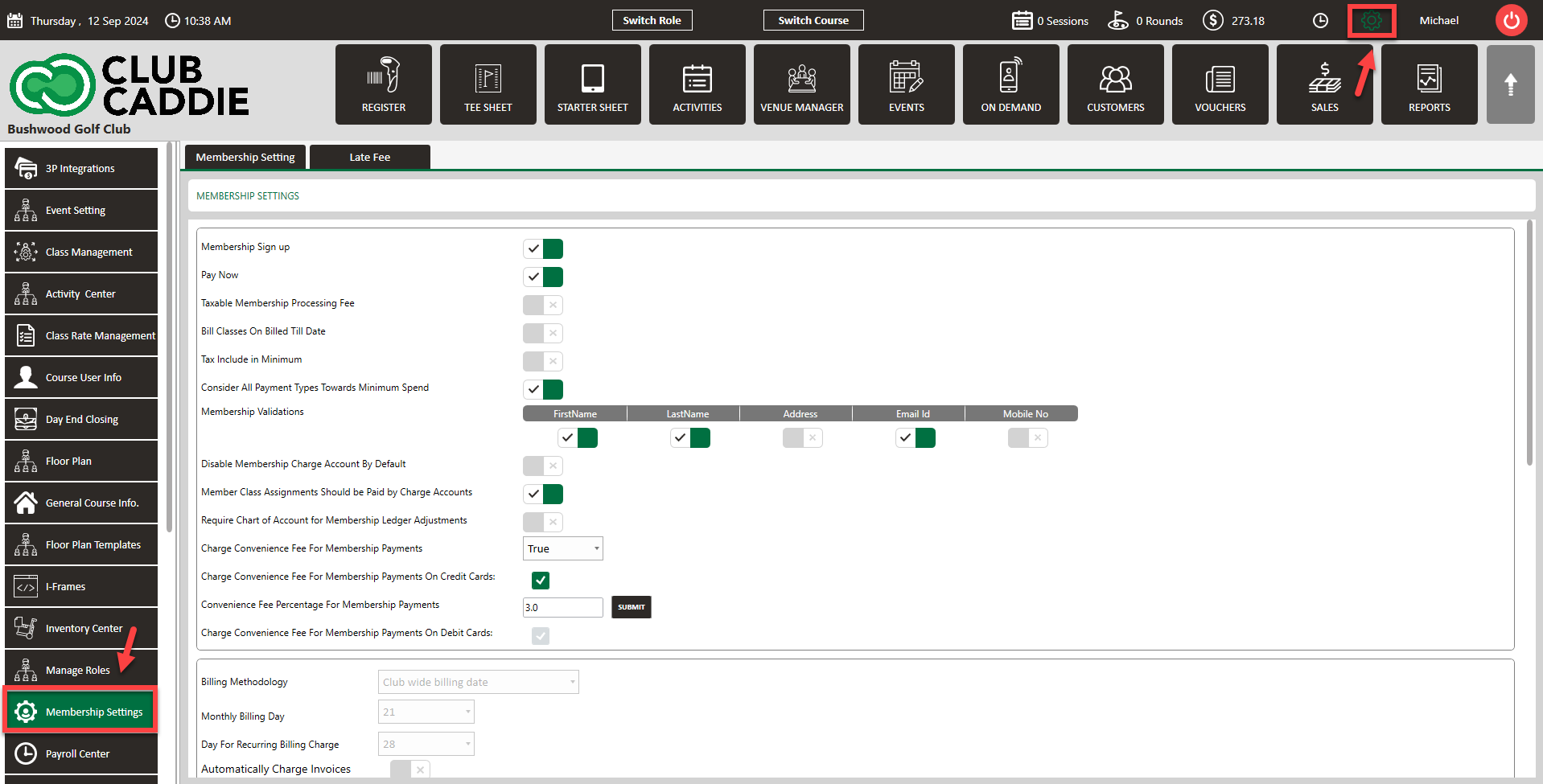
Task: Click the clock icon beside the balance
Action: [1320, 21]
